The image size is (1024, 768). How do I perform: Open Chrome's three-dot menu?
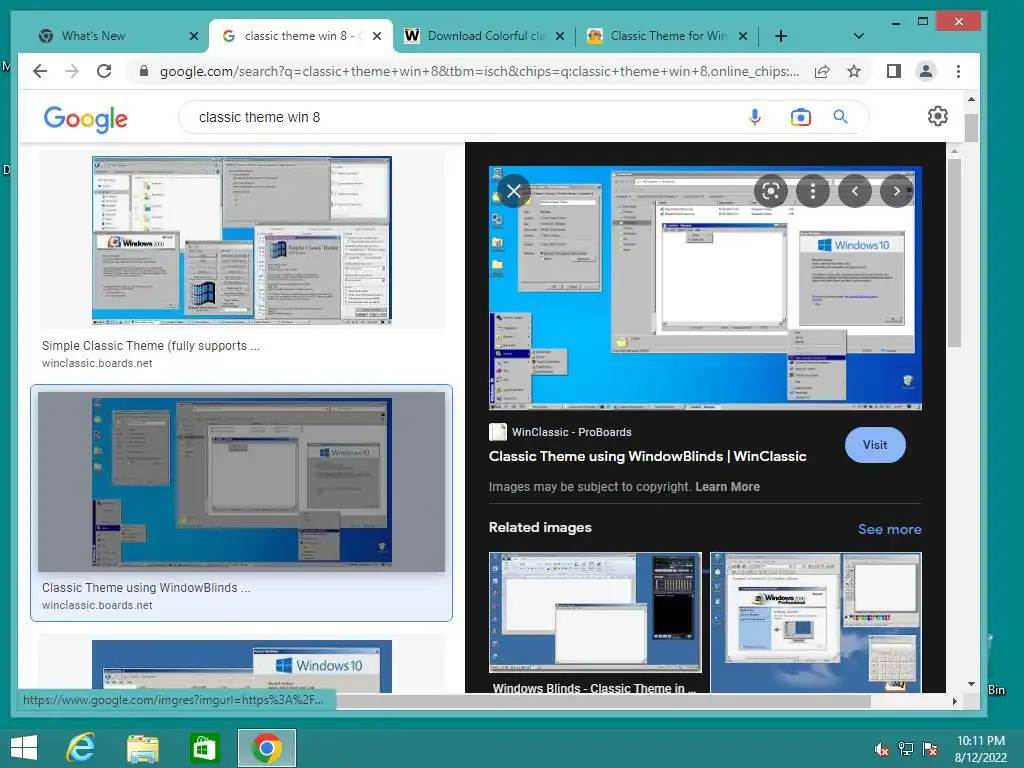click(x=958, y=71)
